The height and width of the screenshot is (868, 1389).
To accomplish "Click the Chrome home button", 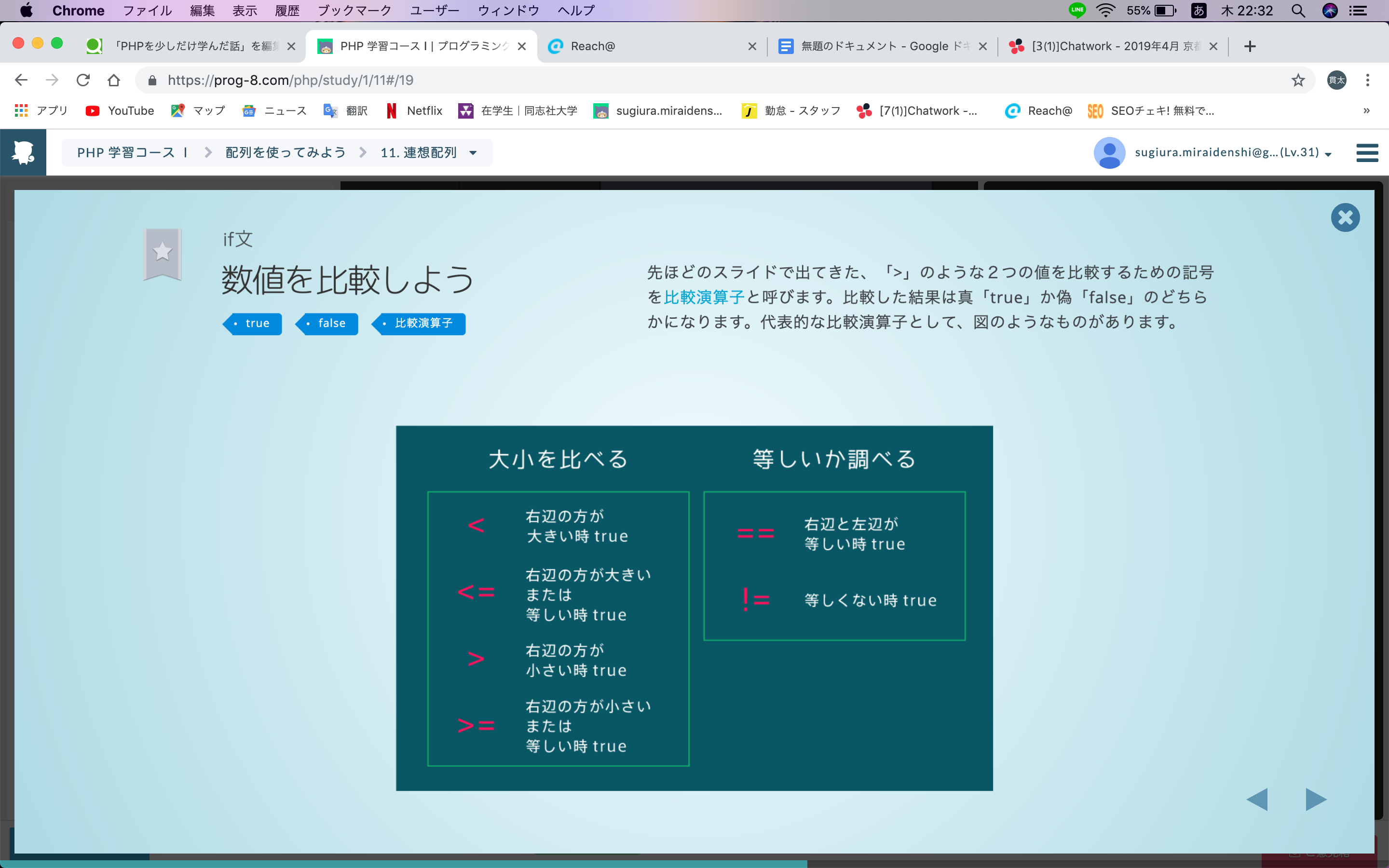I will (114, 81).
